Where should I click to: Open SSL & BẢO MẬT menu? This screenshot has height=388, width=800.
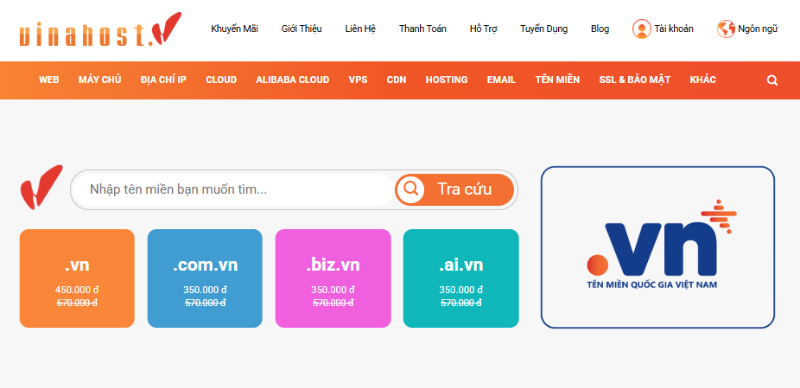coord(634,80)
